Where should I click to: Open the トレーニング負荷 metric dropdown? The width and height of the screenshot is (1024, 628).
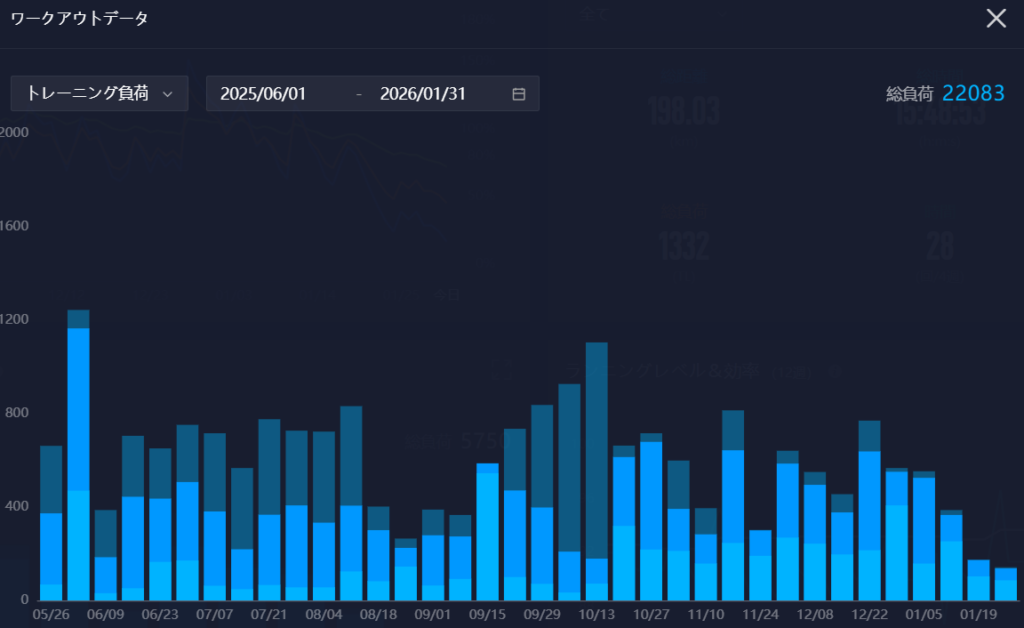(x=99, y=93)
